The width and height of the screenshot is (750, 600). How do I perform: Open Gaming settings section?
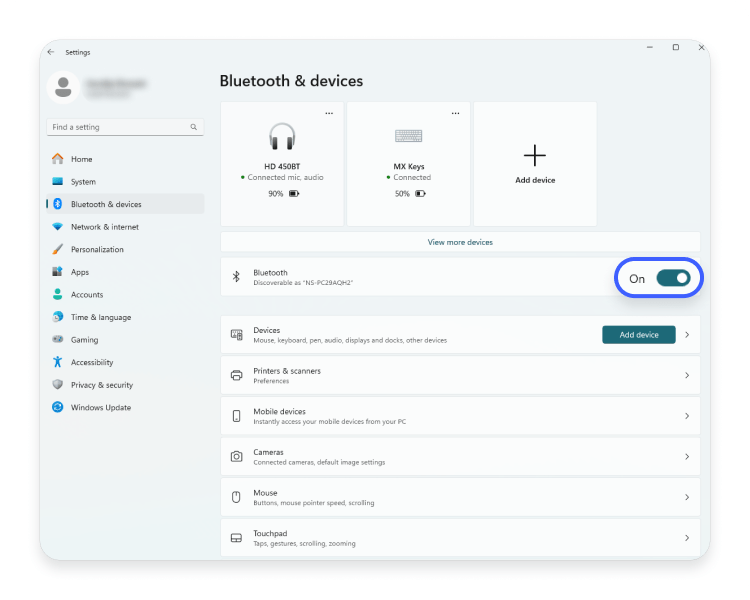tap(125, 339)
